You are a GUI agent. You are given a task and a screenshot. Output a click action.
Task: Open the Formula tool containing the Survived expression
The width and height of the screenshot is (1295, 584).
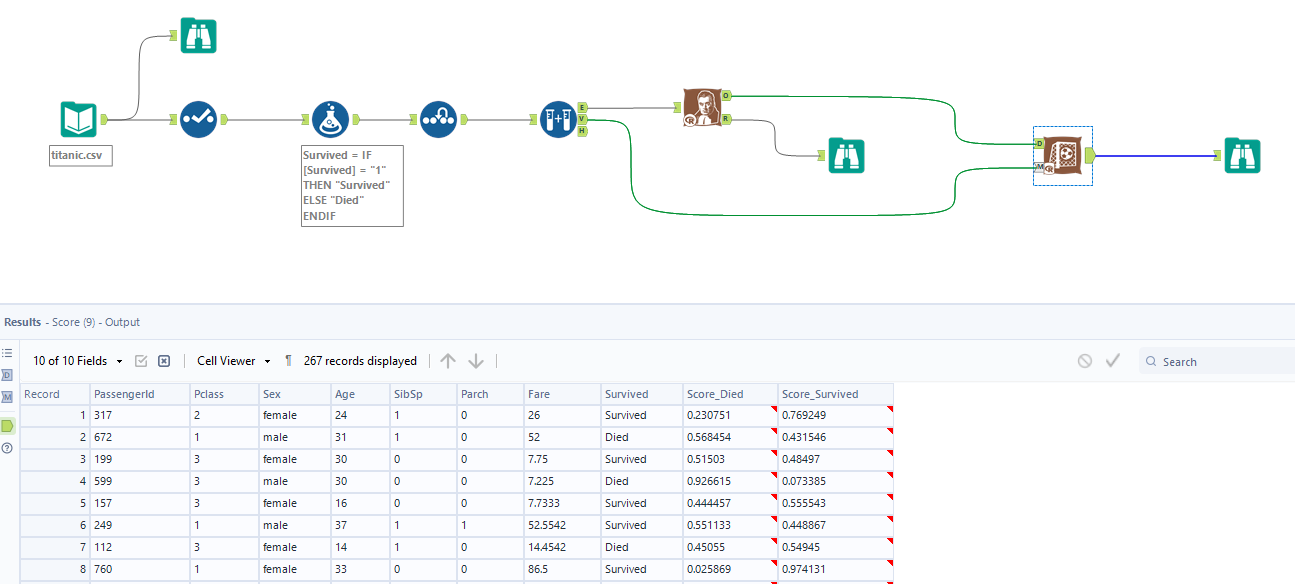pos(330,118)
